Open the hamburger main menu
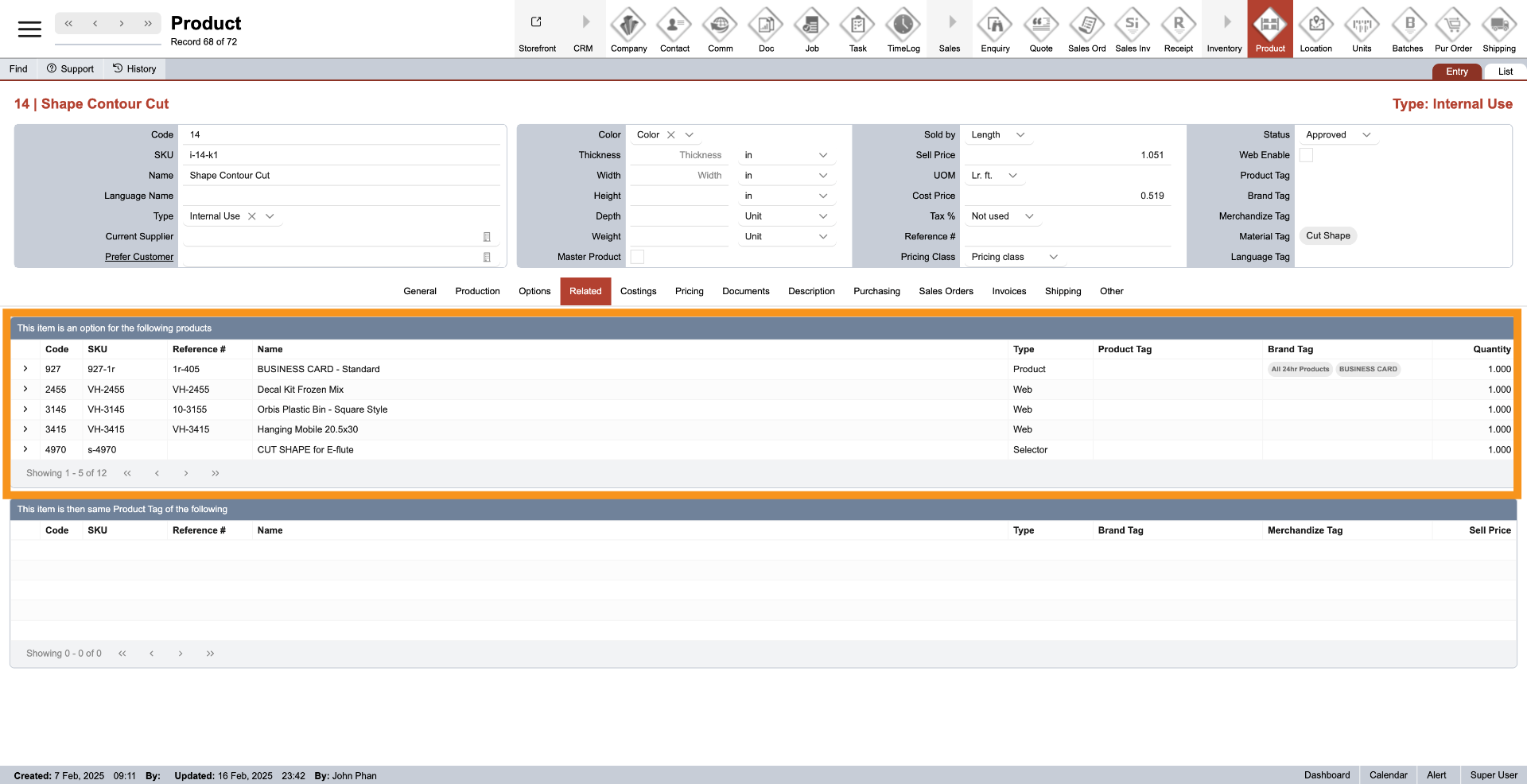Screen dimensions: 1527x784 29,29
